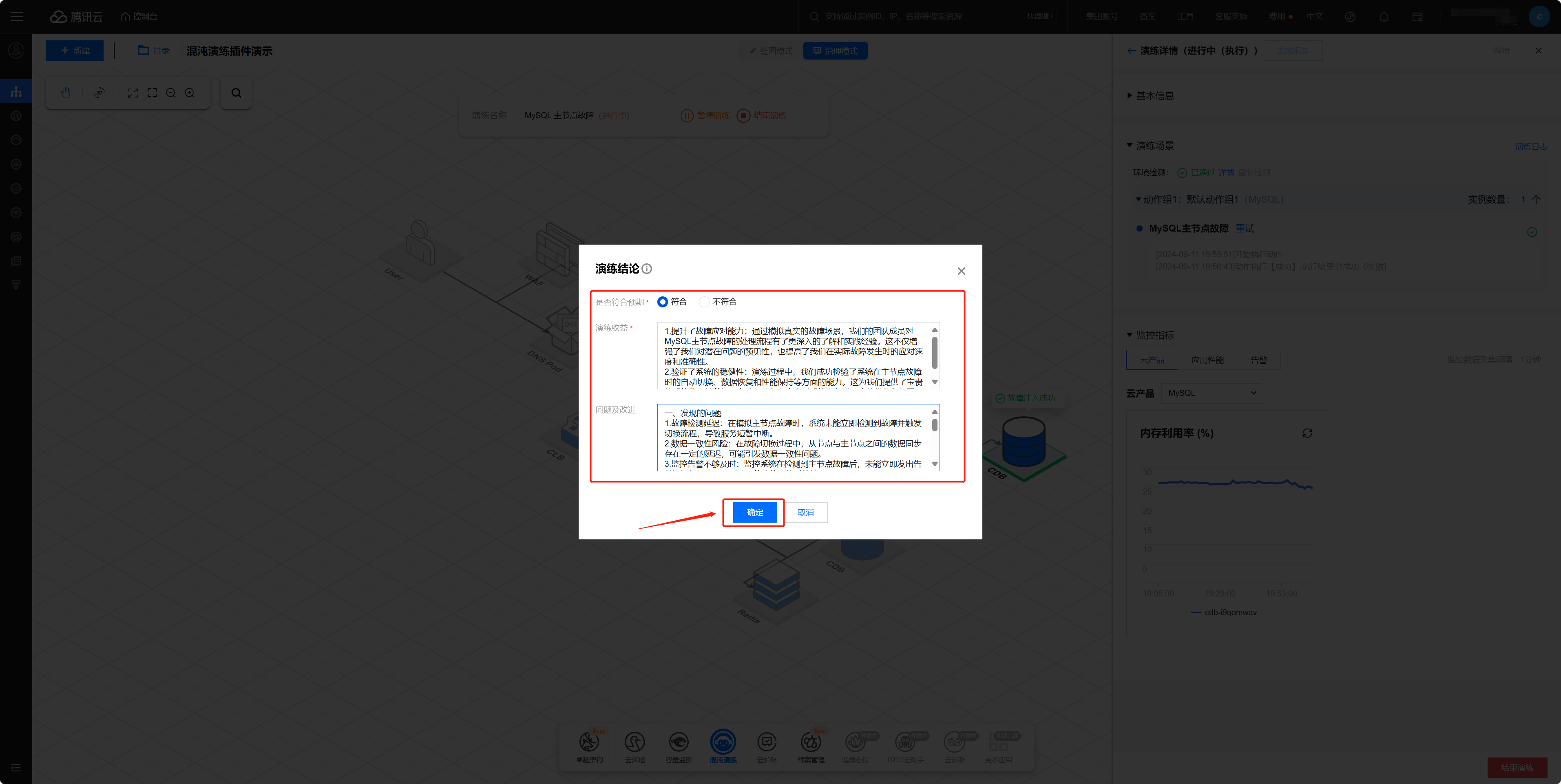The image size is (1561, 784).
Task: Open 卓越架构 in bottom dock
Action: pos(589,746)
